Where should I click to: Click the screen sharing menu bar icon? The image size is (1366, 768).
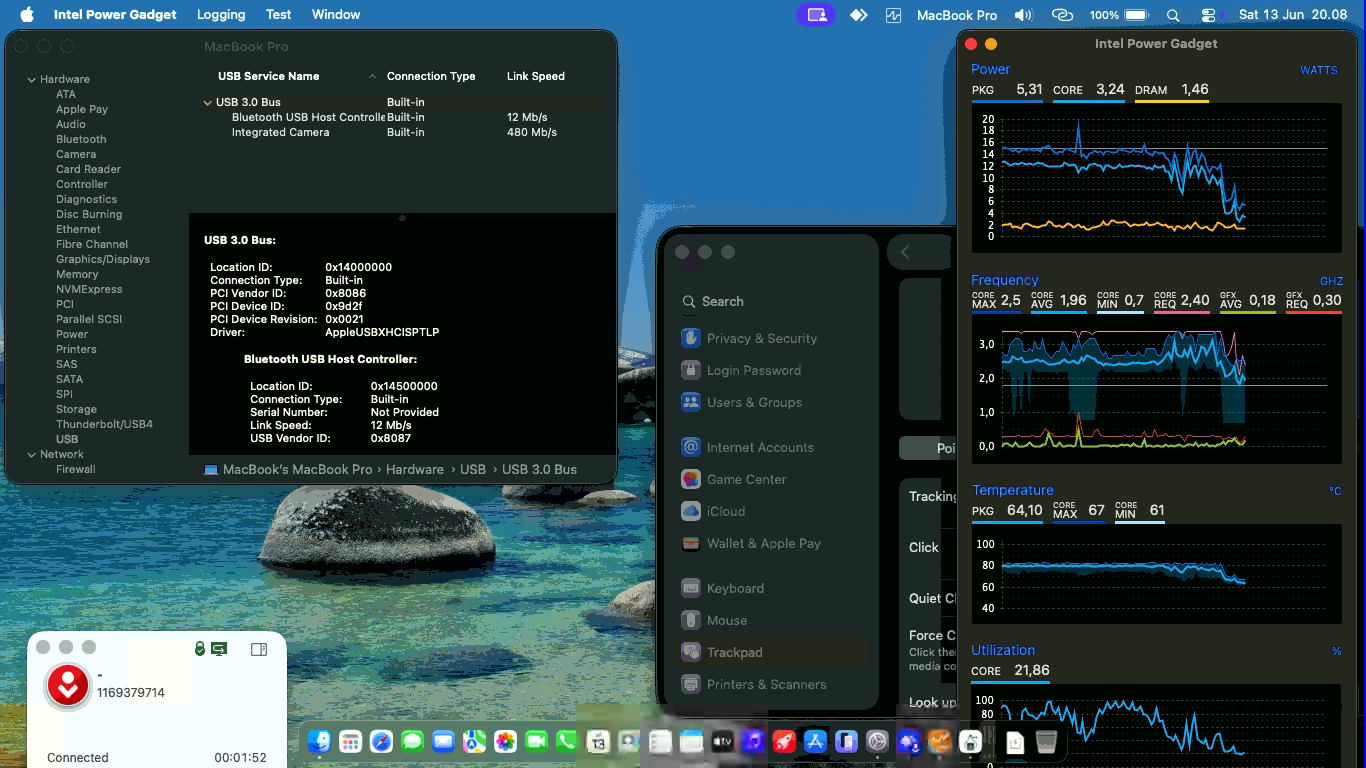[817, 15]
